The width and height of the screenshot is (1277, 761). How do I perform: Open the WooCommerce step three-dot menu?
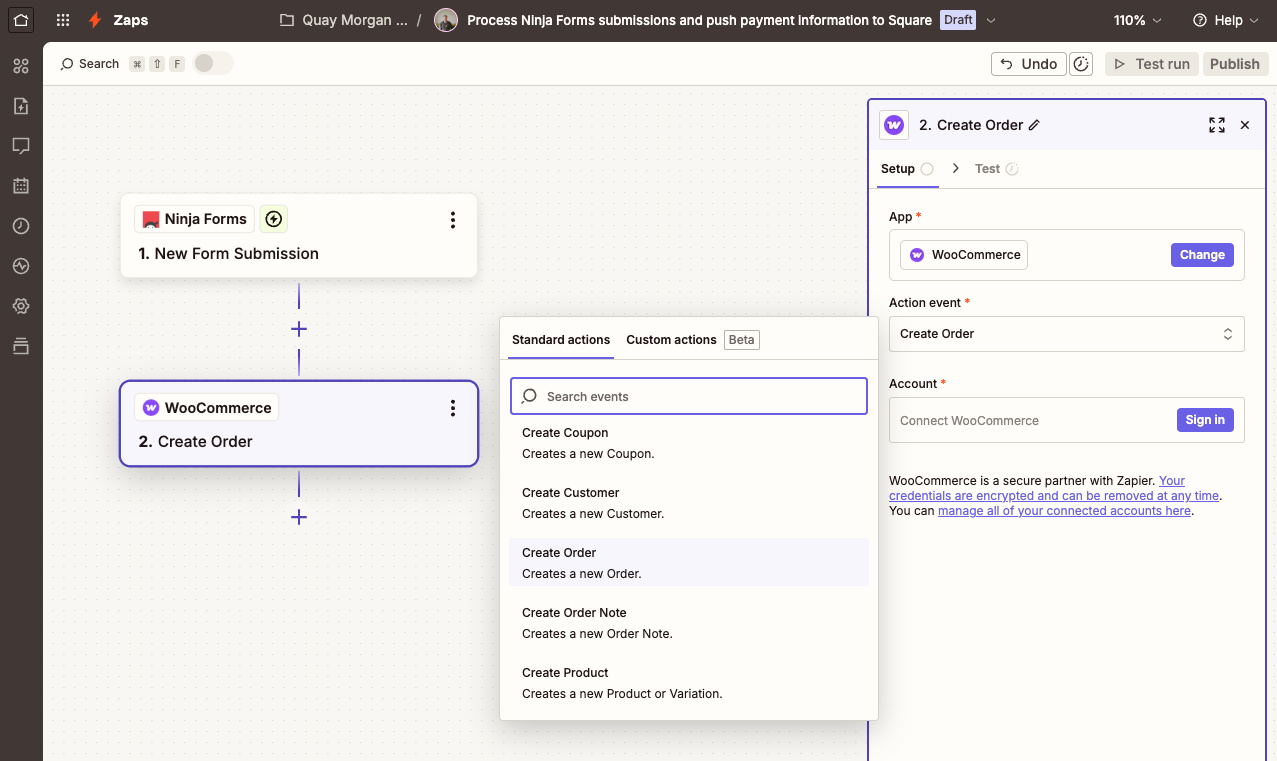(x=453, y=408)
